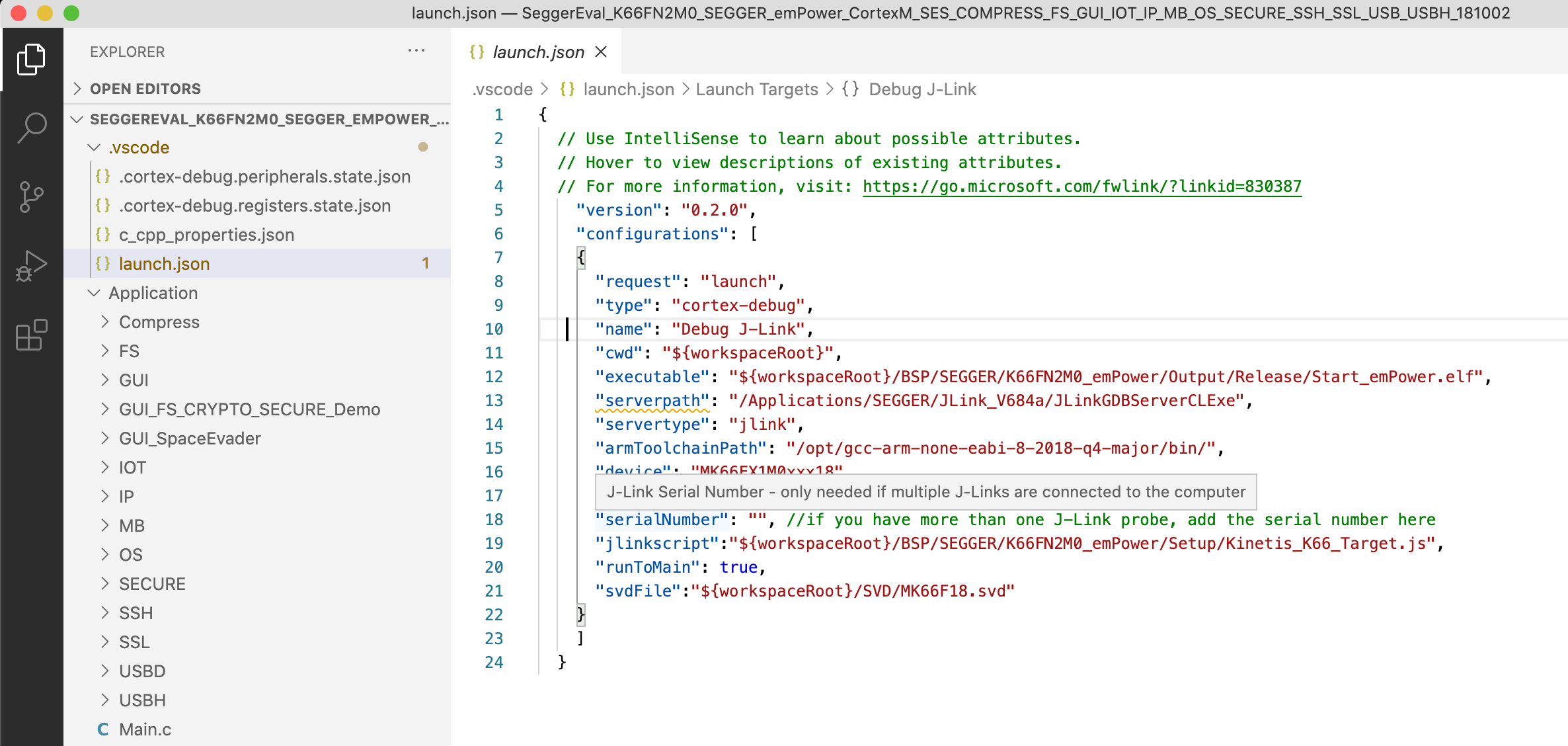Click the "configurations" key
Image resolution: width=1568 pixels, height=746 pixels.
click(652, 234)
